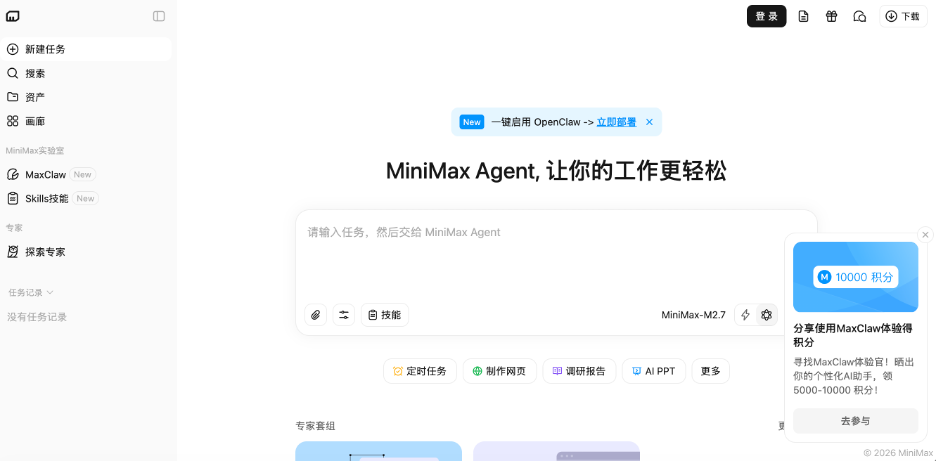The width and height of the screenshot is (936, 462).
Task: Click the 专家套组 heading text
Action: (315, 426)
